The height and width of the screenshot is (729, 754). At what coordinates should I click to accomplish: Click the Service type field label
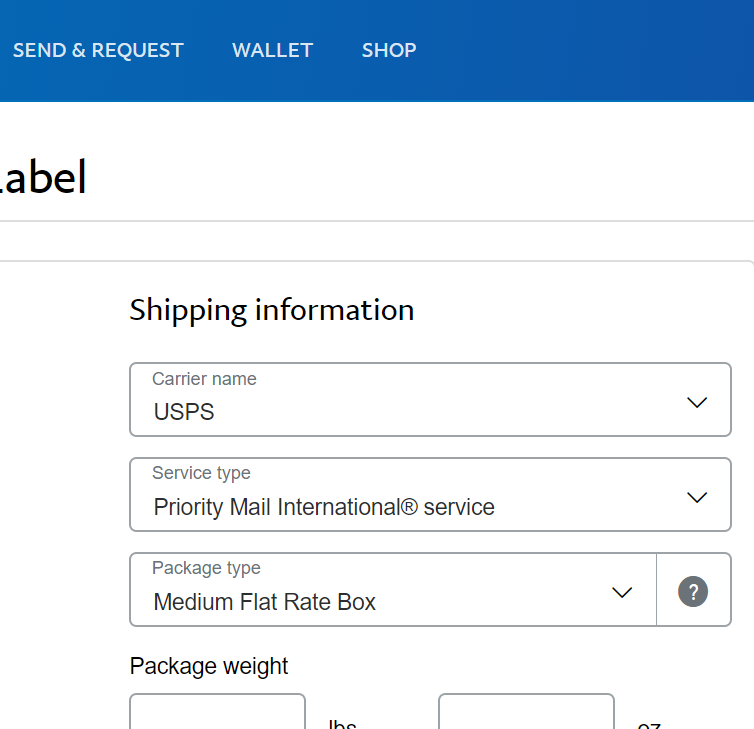(201, 473)
